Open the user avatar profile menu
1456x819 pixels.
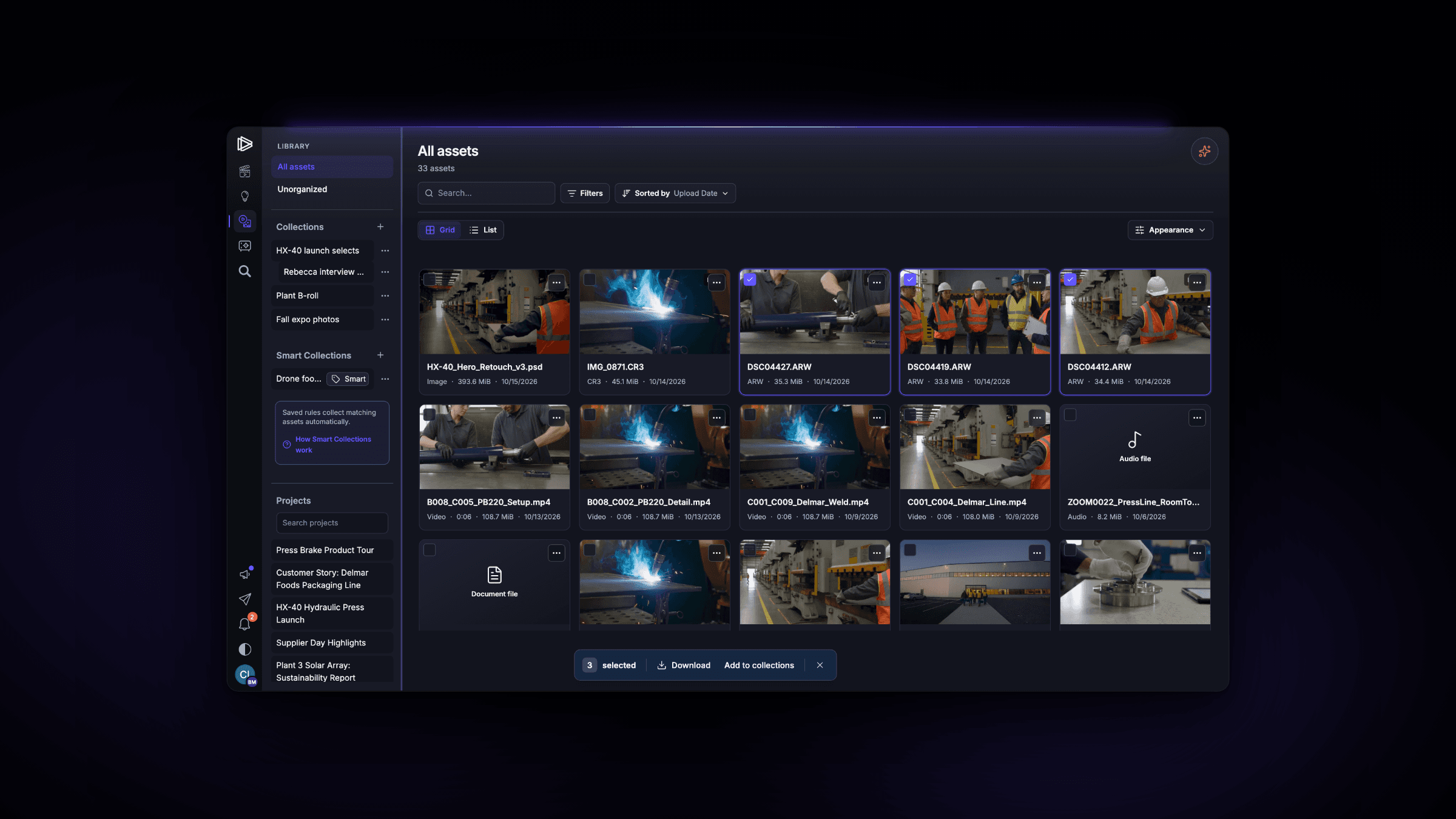point(245,675)
